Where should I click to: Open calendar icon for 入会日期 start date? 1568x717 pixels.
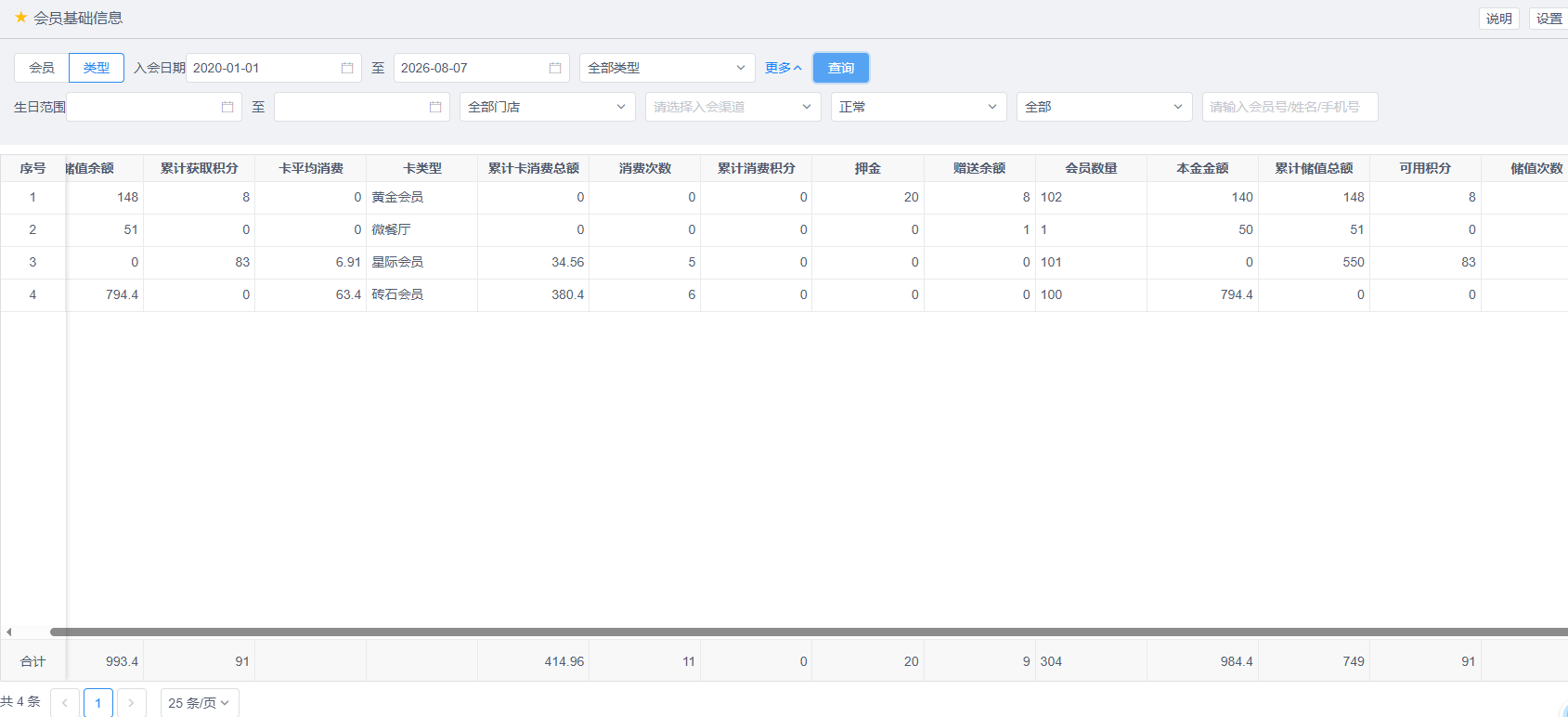pyautogui.click(x=347, y=68)
